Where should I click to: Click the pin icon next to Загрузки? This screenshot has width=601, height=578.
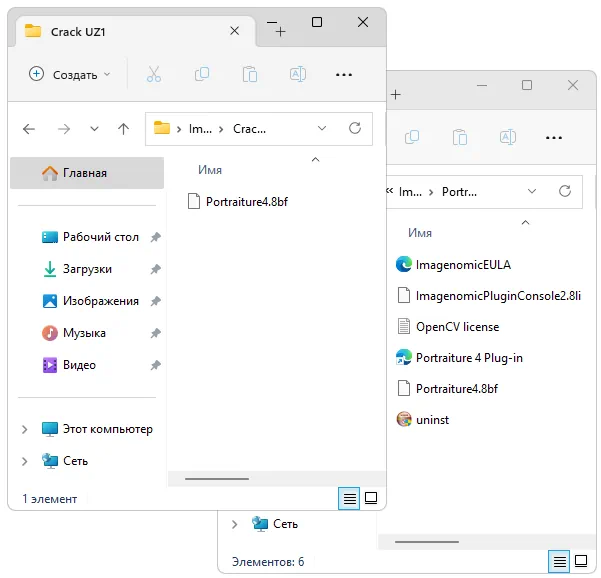(x=155, y=269)
